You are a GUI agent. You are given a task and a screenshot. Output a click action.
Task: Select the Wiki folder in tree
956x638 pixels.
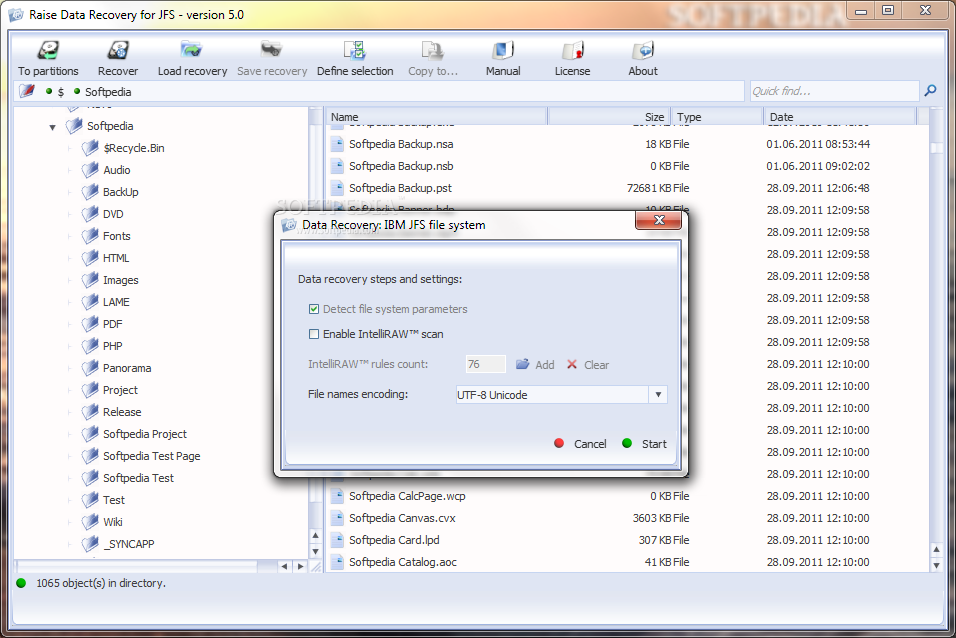[x=112, y=522]
